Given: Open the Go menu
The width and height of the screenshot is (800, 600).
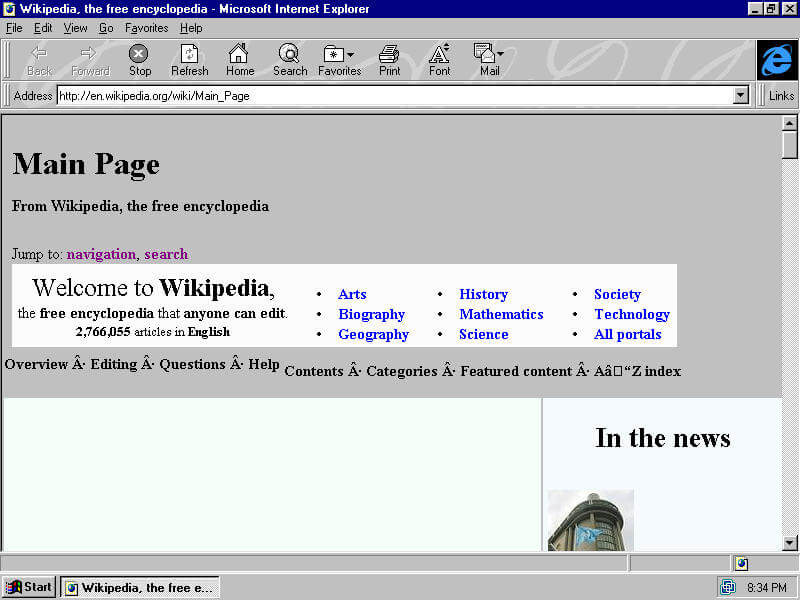Looking at the screenshot, I should [x=106, y=28].
